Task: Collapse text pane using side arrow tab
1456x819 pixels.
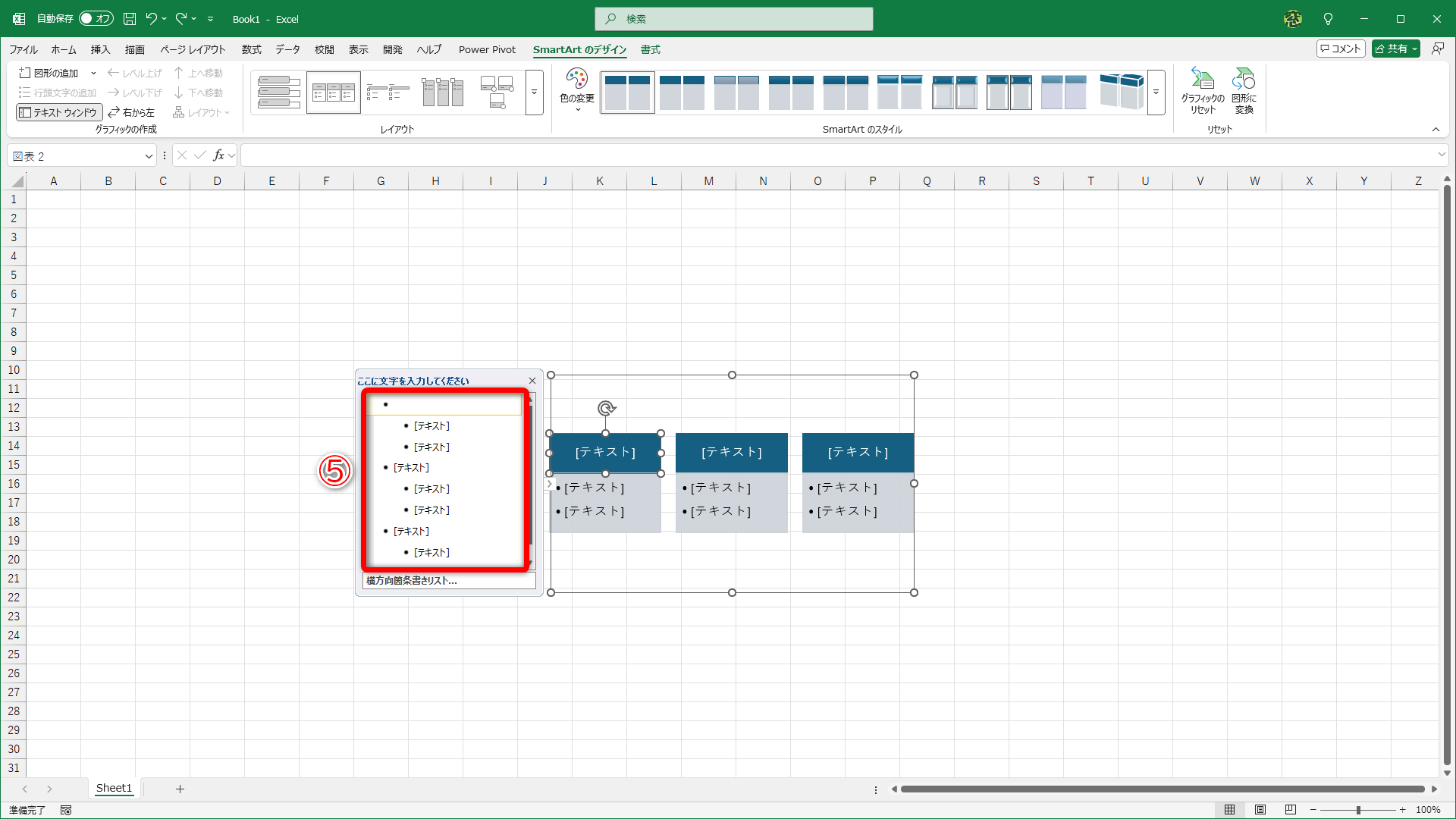Action: (x=550, y=484)
